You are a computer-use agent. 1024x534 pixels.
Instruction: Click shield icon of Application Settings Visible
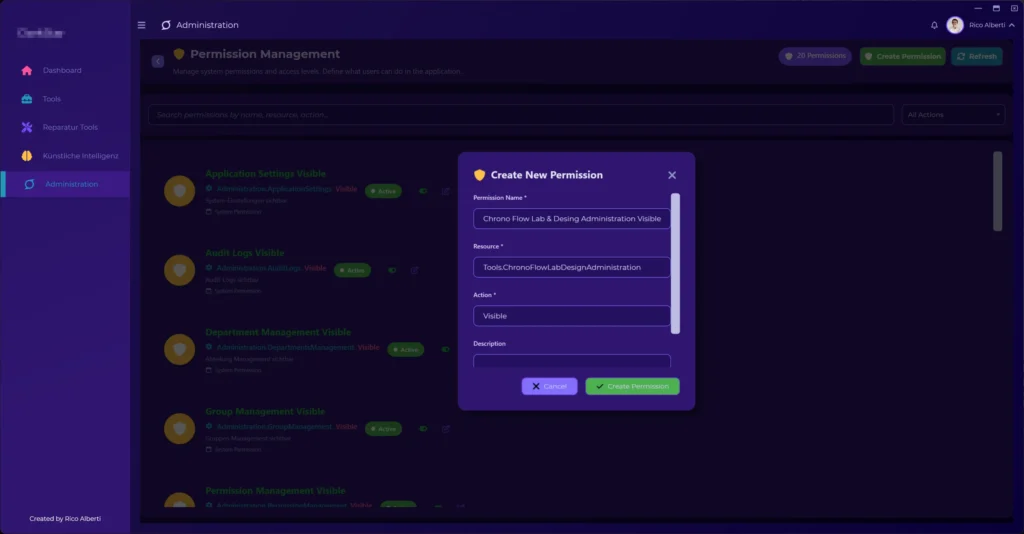click(180, 191)
